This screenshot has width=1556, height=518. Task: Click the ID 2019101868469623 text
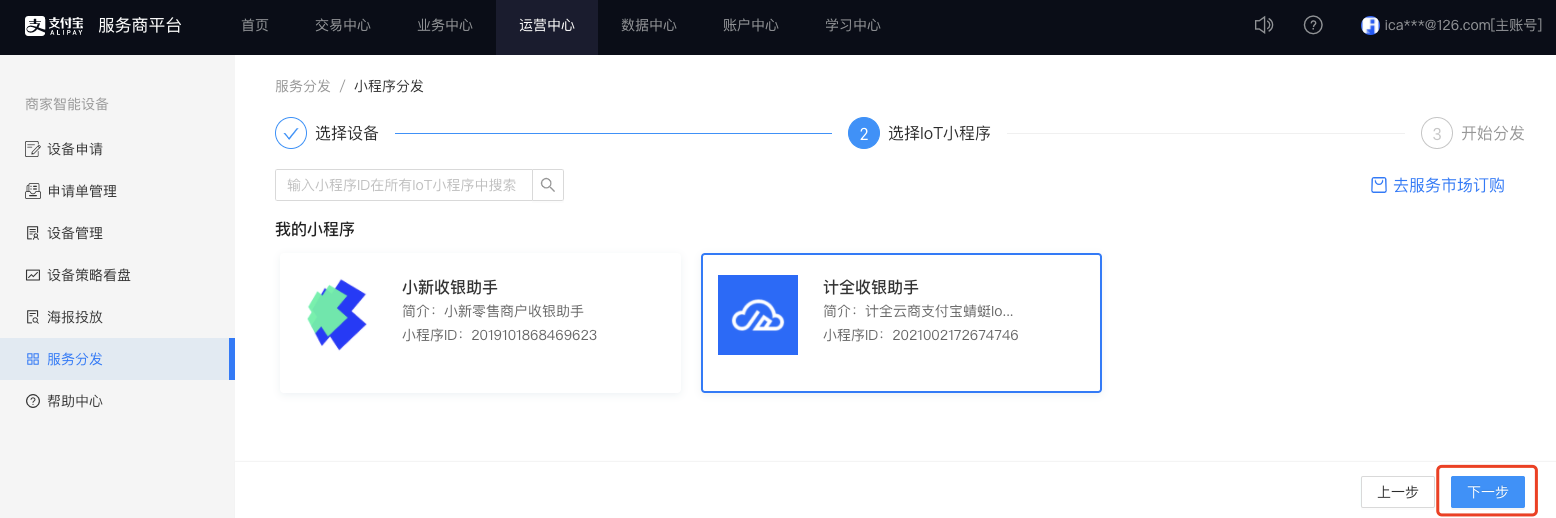(x=534, y=335)
